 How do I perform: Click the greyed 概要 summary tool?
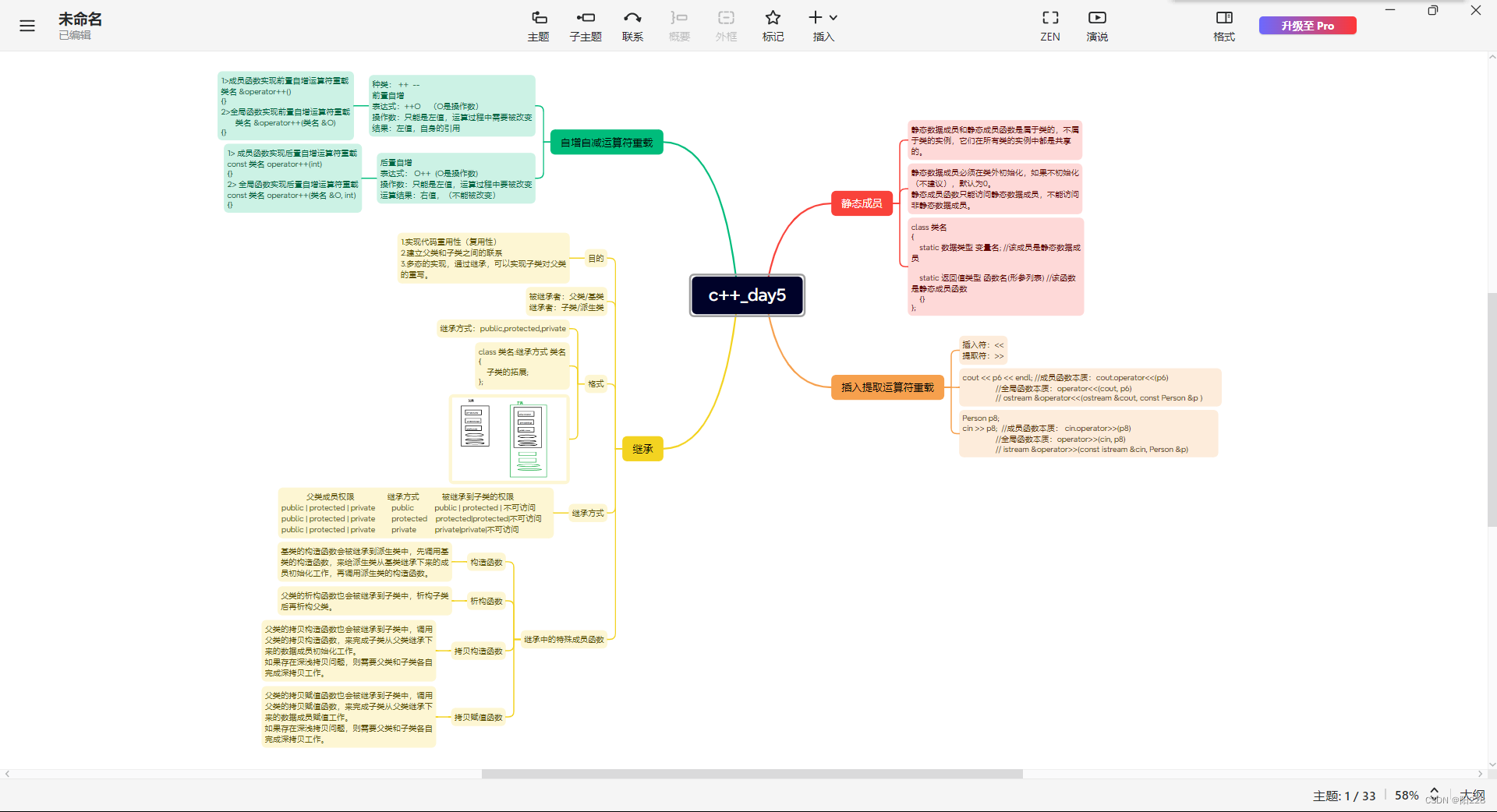679,26
